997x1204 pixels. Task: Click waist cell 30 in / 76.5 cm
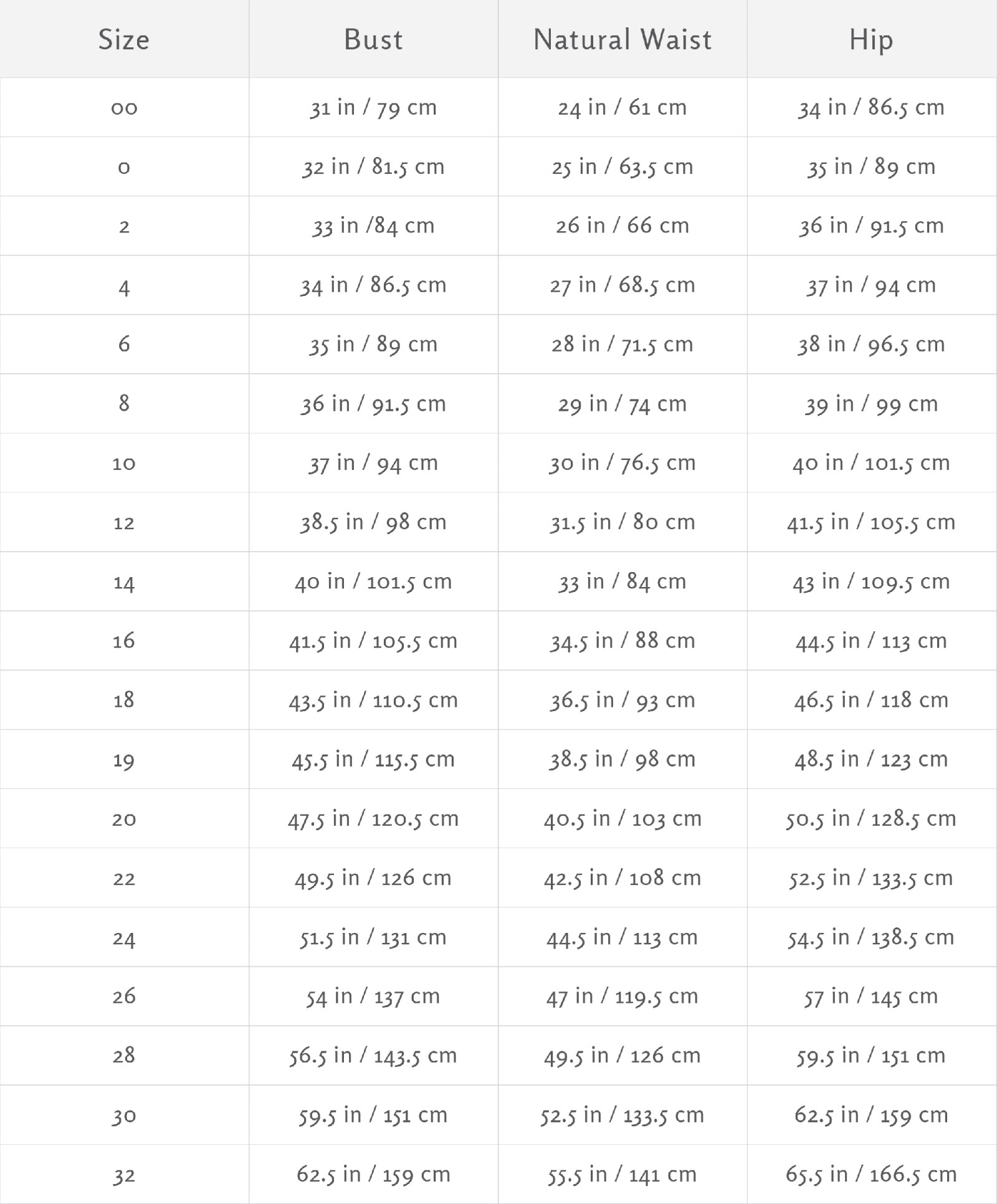[x=623, y=462]
